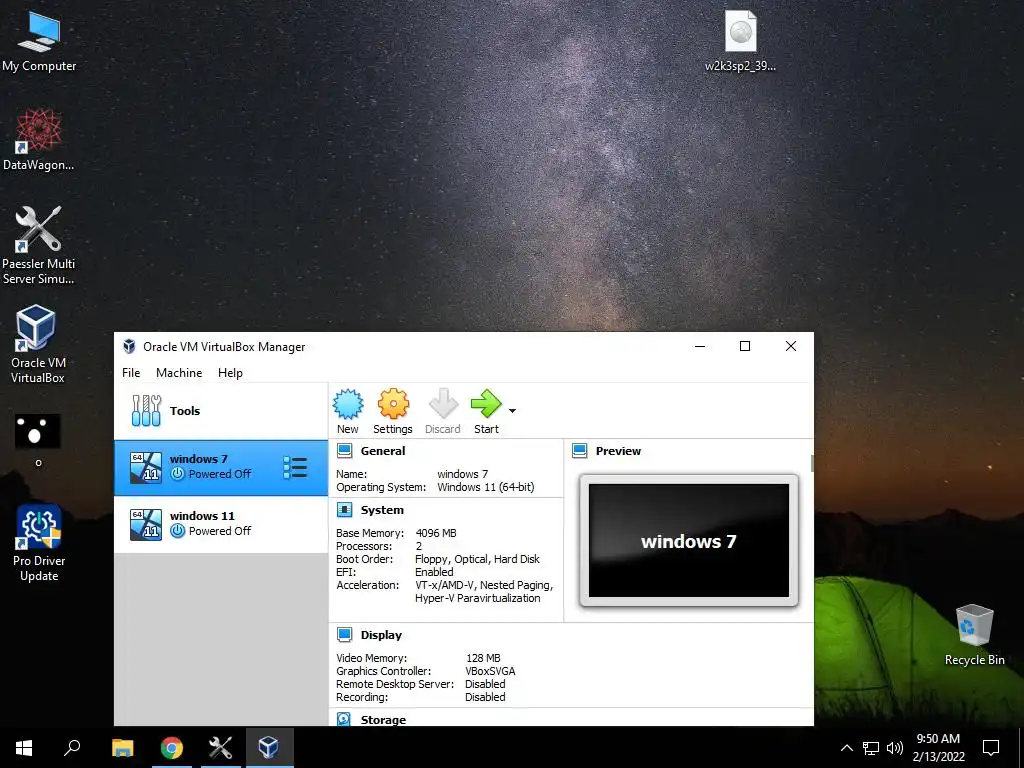Open the windows 7 machine tools menu icon

[x=295, y=468]
